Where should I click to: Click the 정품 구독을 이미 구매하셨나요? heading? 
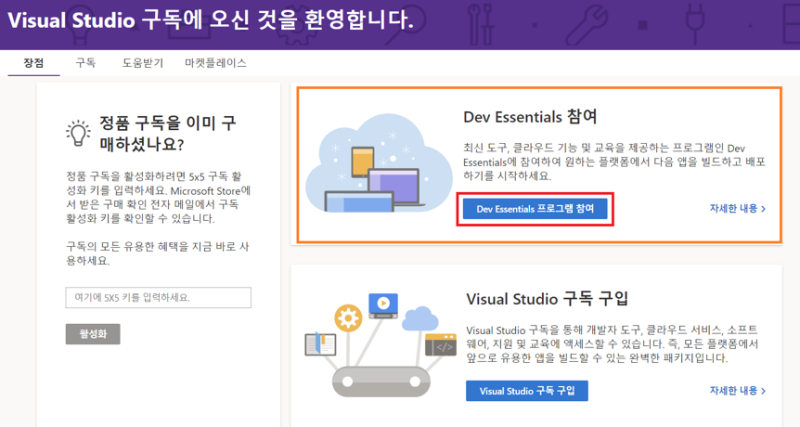pos(167,133)
